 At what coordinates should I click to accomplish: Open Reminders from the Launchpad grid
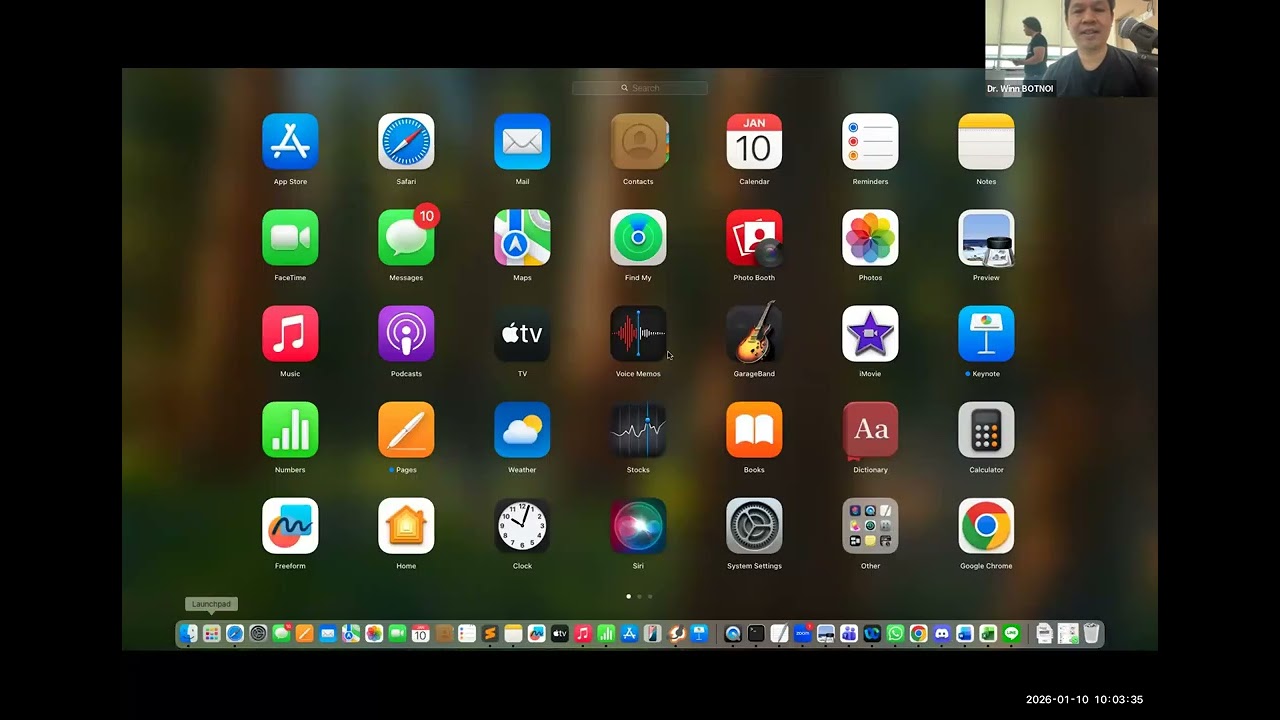[870, 141]
